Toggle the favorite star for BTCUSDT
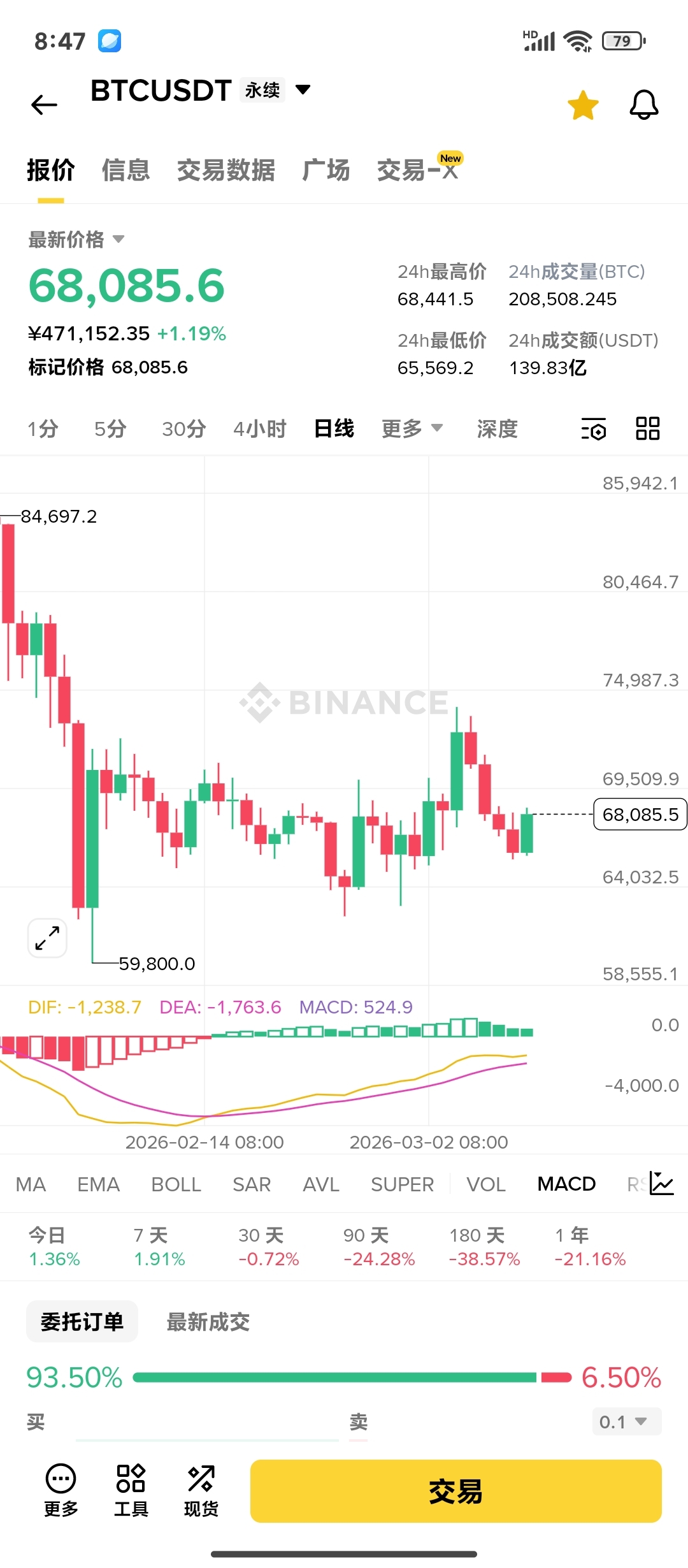 click(583, 105)
